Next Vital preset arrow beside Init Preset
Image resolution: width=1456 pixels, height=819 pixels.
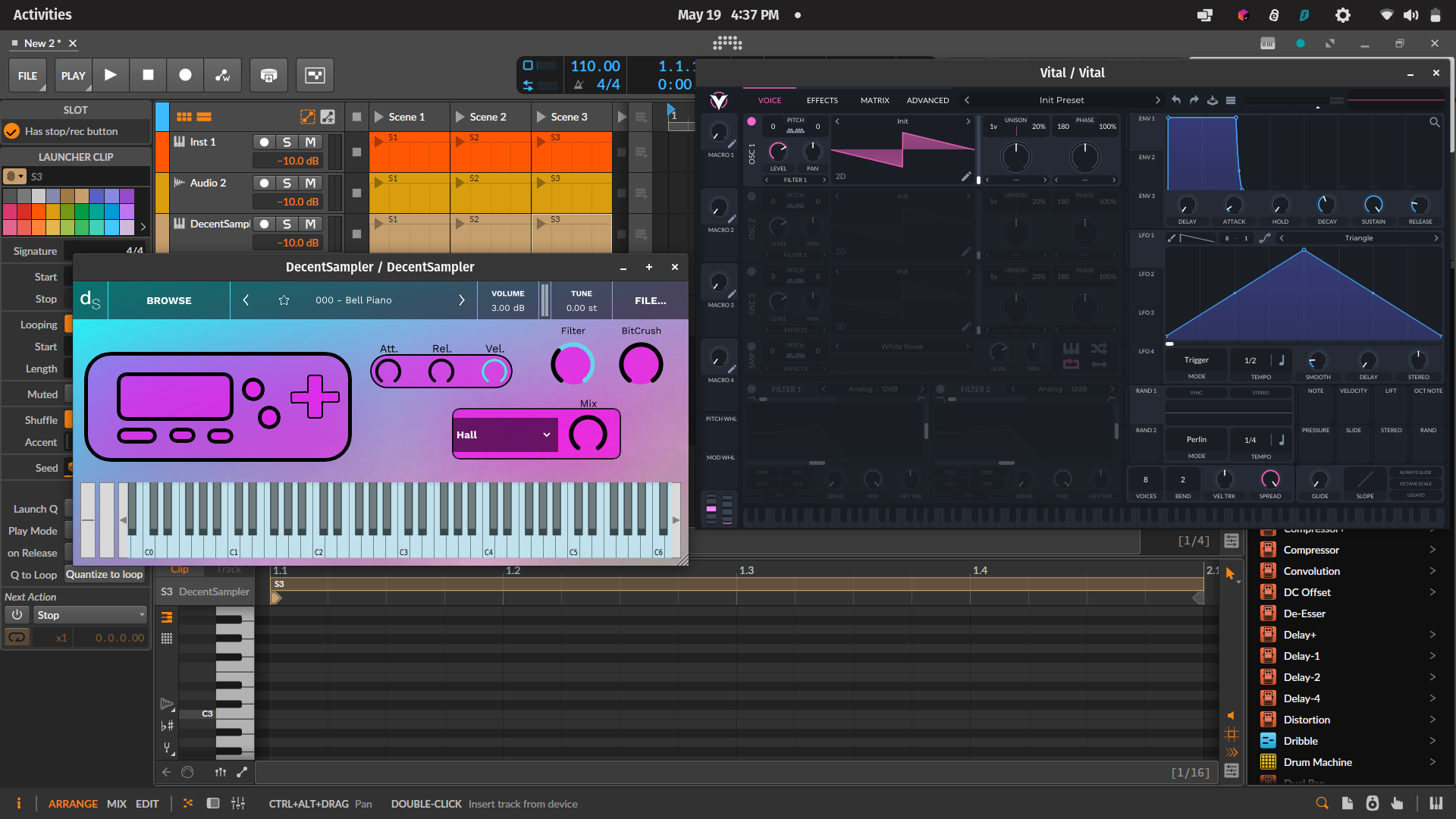tap(1157, 100)
